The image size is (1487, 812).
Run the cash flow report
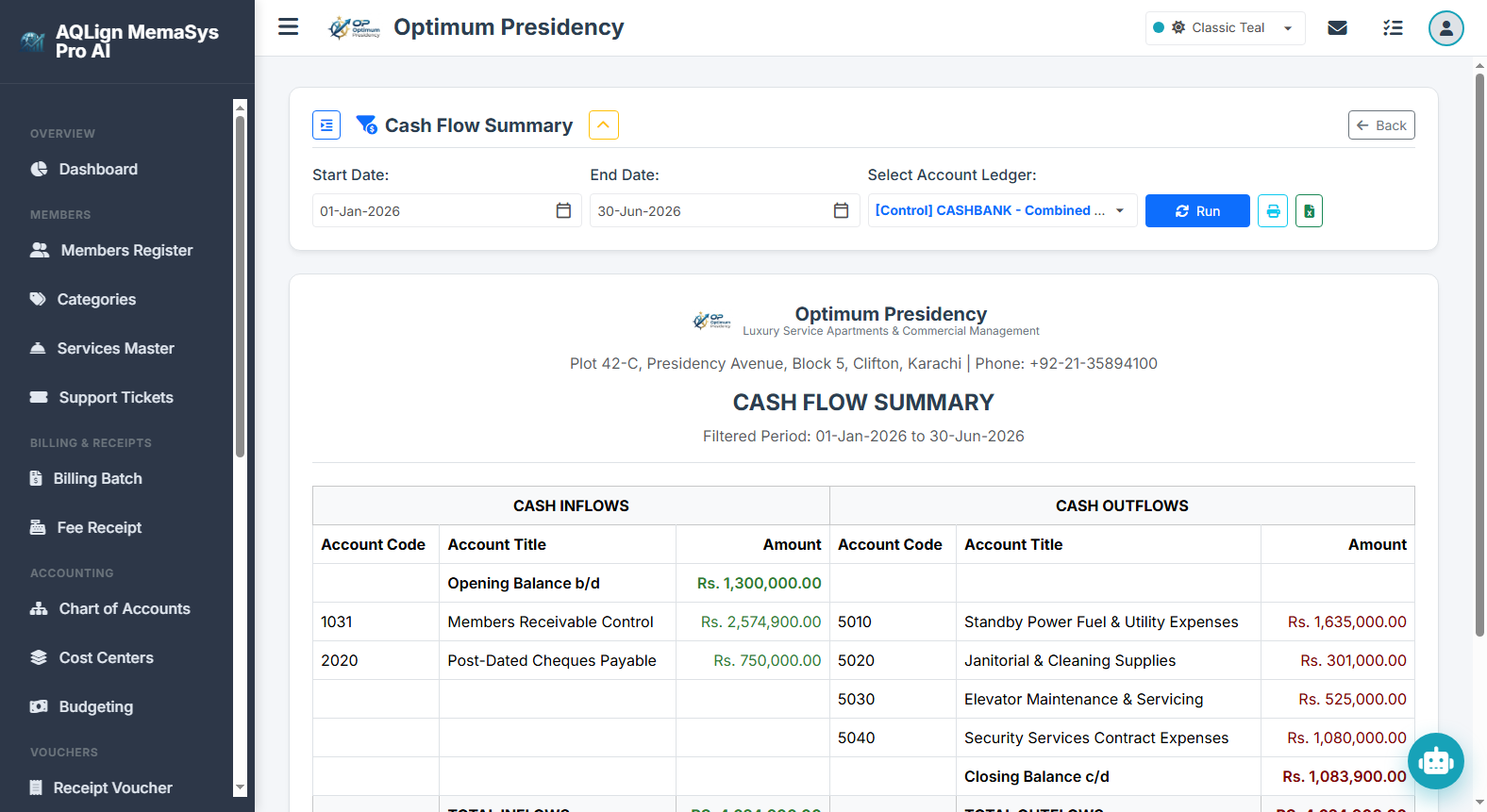coord(1197,211)
